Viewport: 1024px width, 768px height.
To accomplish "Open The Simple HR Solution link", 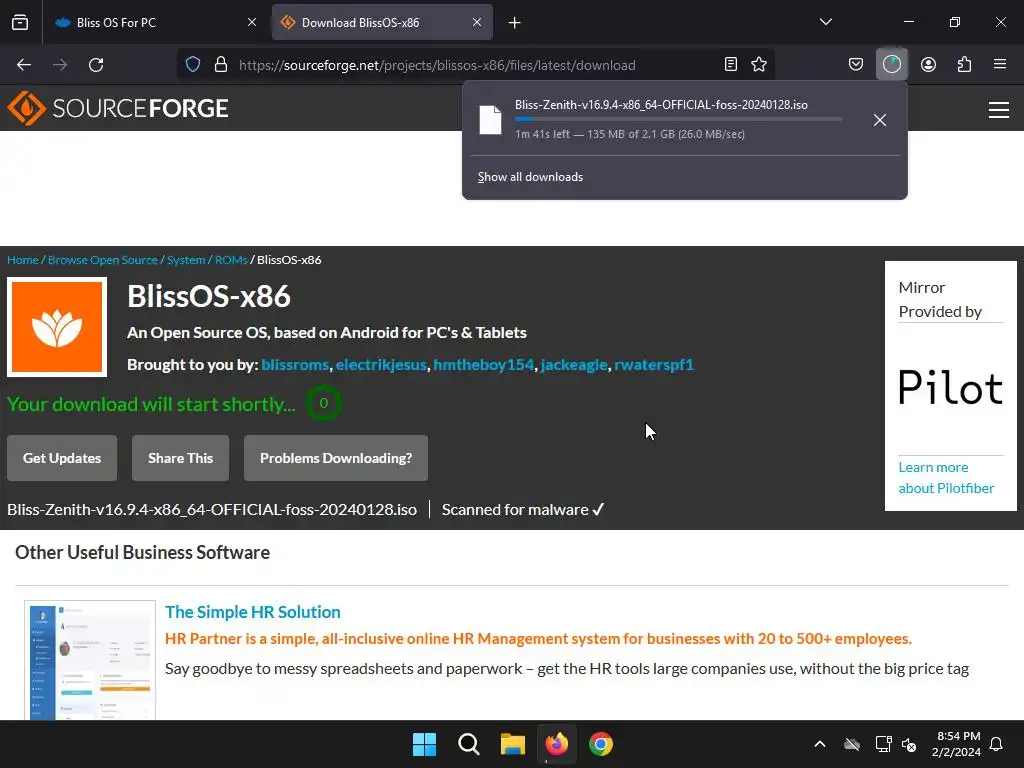I will pos(253,612).
